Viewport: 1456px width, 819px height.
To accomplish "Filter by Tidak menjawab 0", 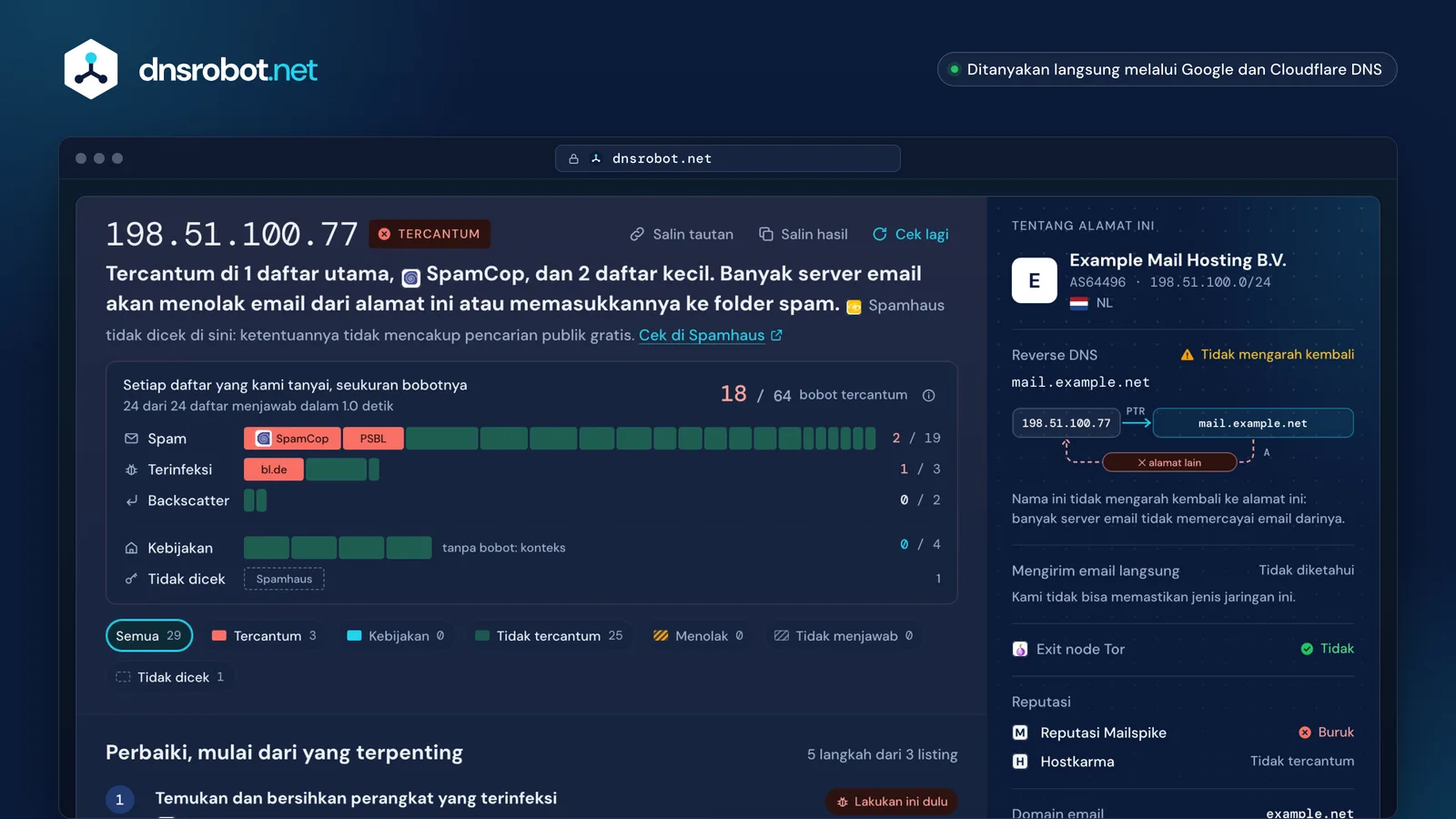I will point(844,636).
